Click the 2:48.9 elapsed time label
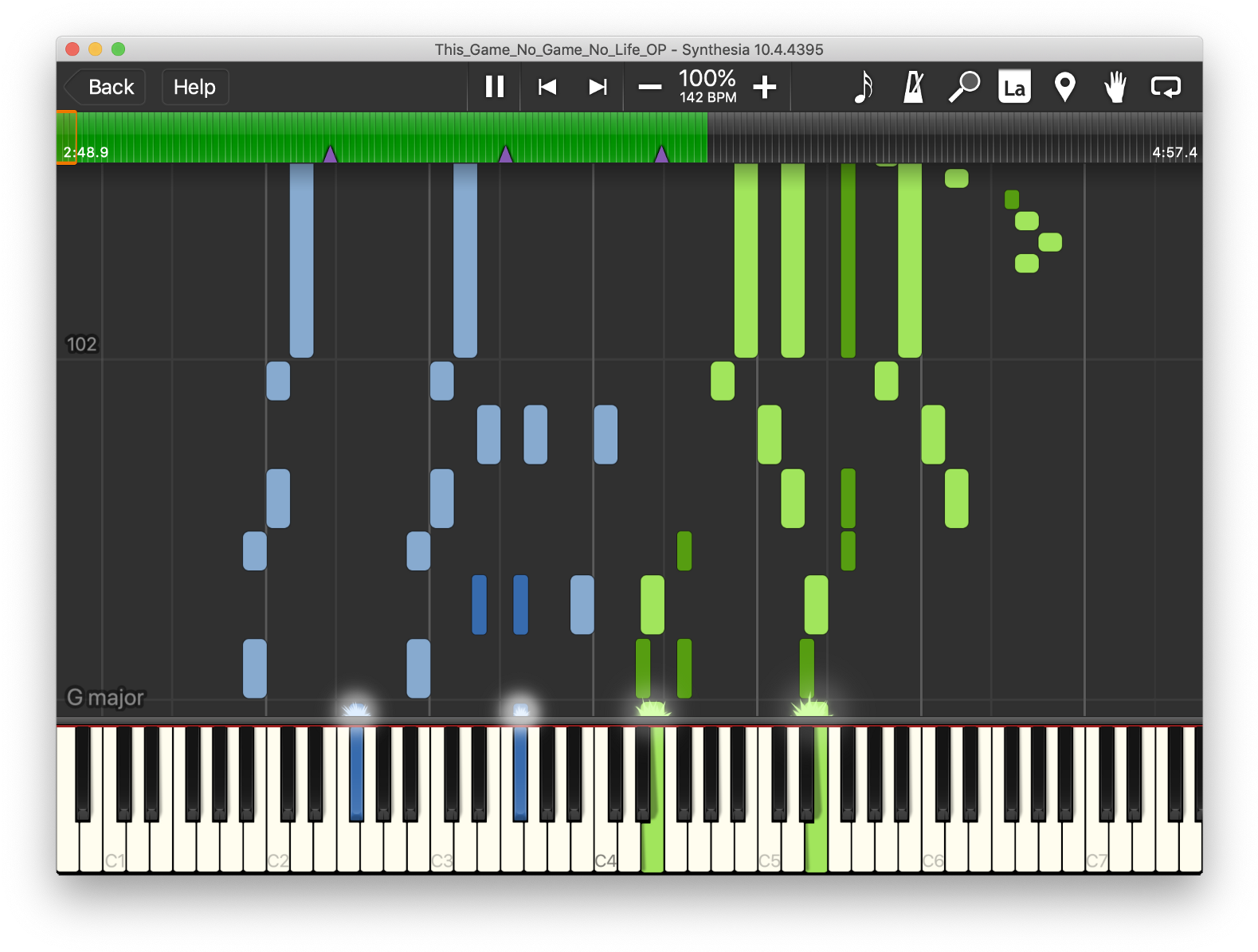The width and height of the screenshot is (1258, 952). click(x=86, y=152)
